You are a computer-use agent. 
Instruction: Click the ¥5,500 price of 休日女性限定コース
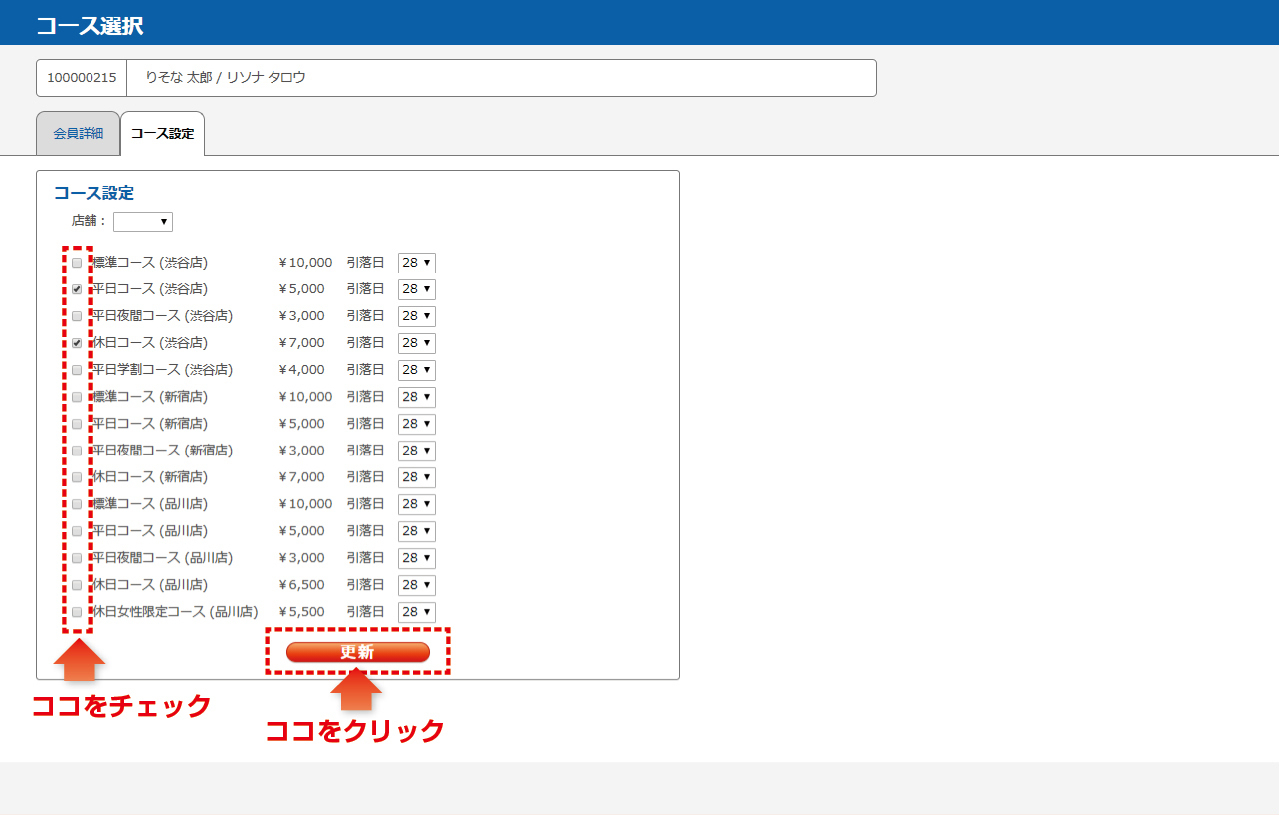[x=301, y=612]
